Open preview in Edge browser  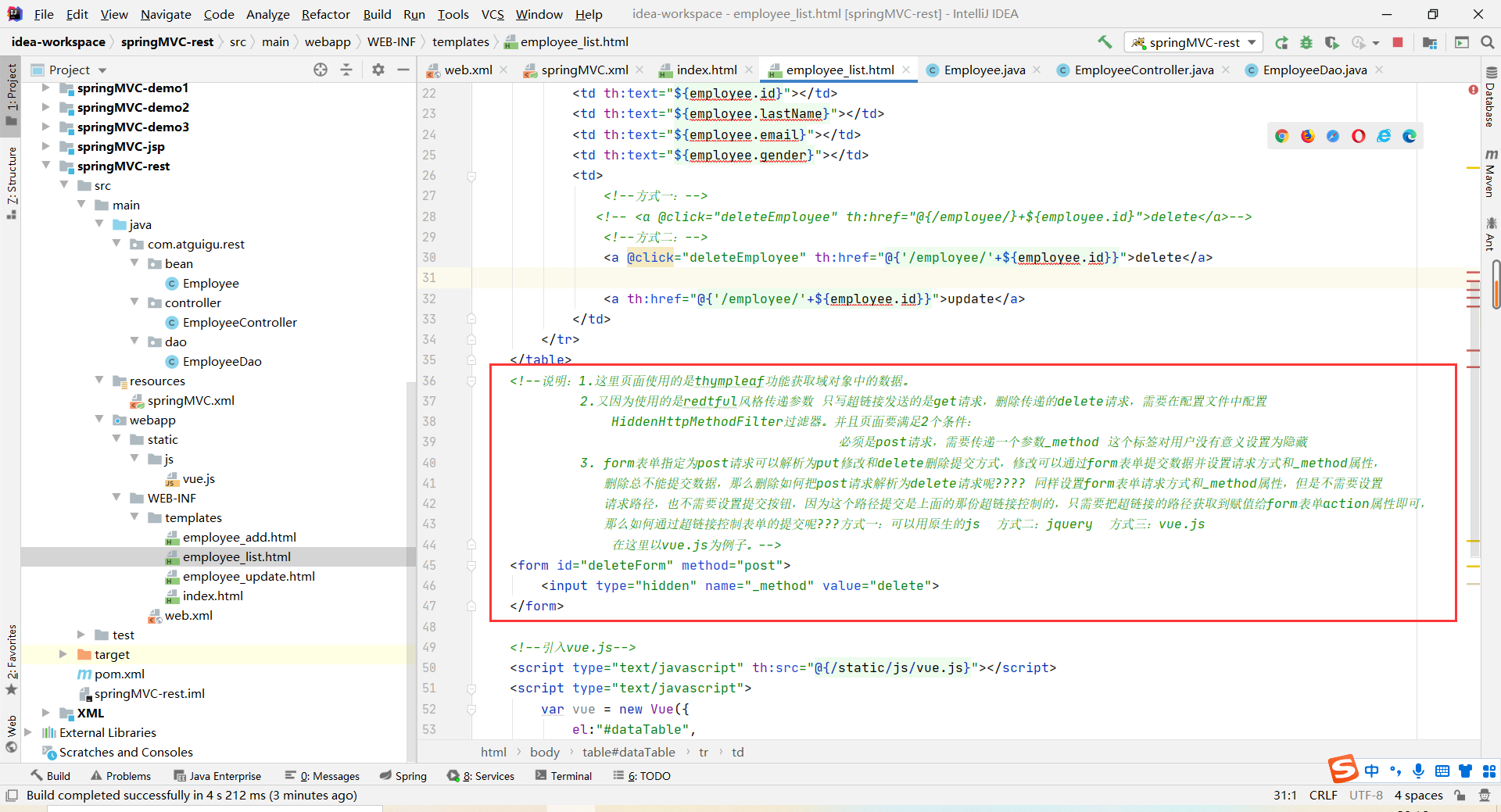1410,136
